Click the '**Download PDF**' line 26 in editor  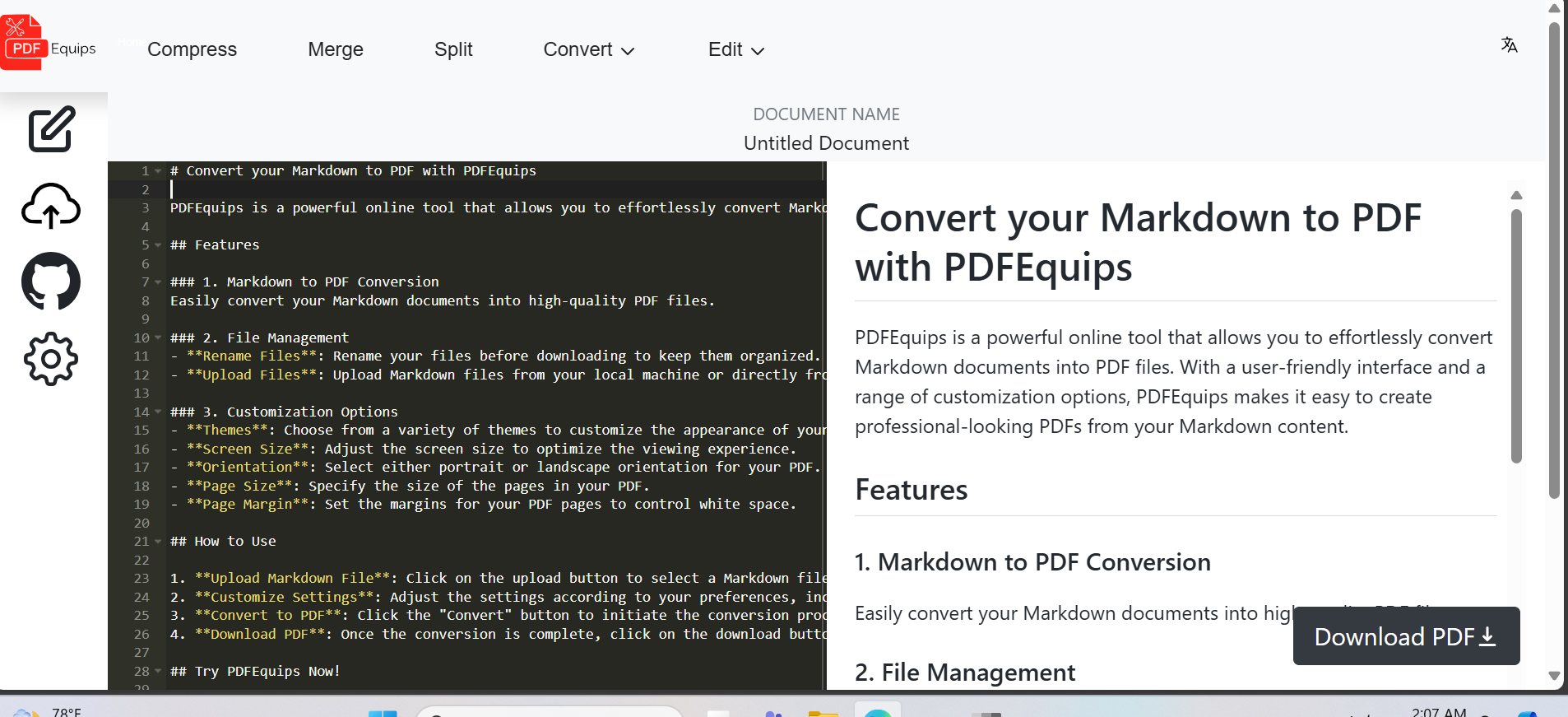(x=498, y=635)
